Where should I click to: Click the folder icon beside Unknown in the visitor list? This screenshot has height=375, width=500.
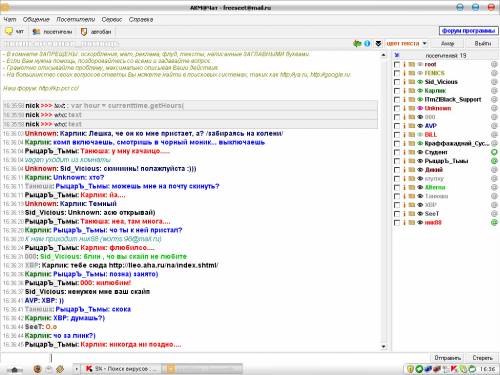coord(412,108)
